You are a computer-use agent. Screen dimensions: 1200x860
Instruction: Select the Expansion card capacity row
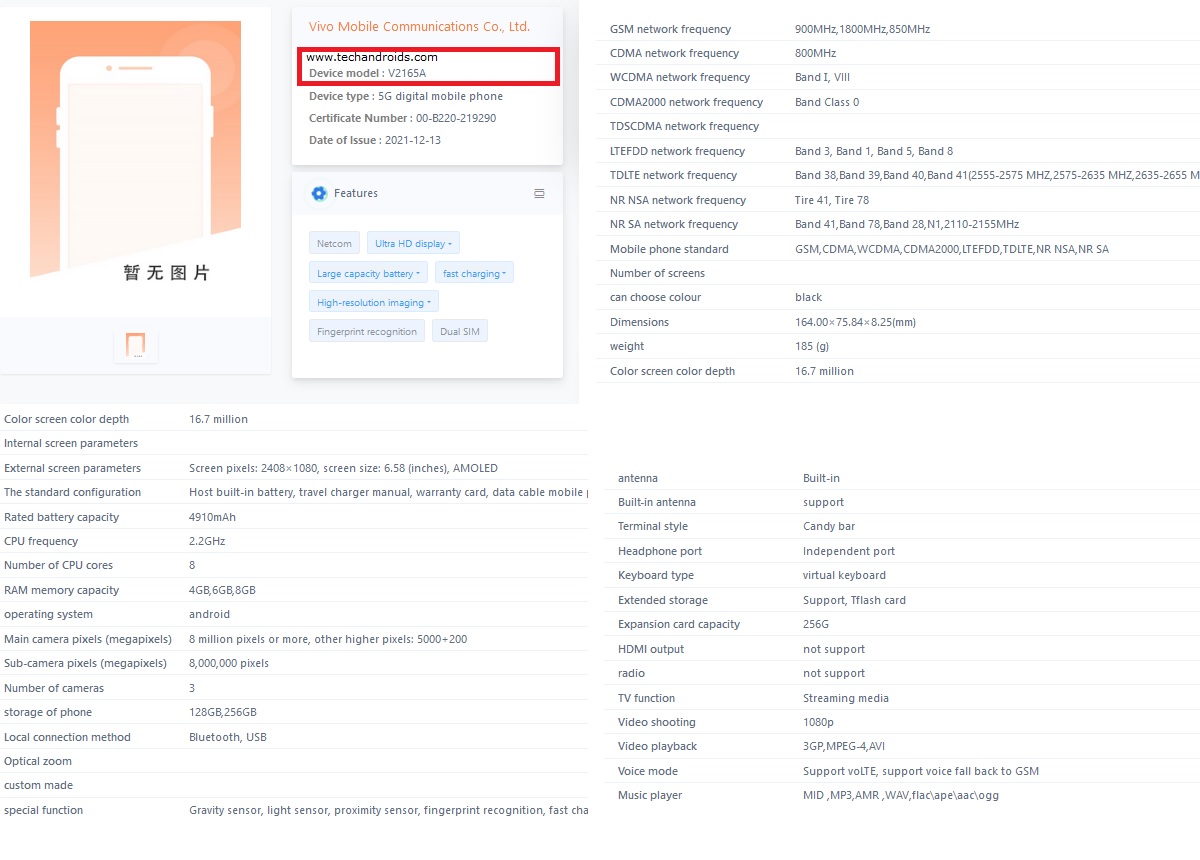coord(903,624)
